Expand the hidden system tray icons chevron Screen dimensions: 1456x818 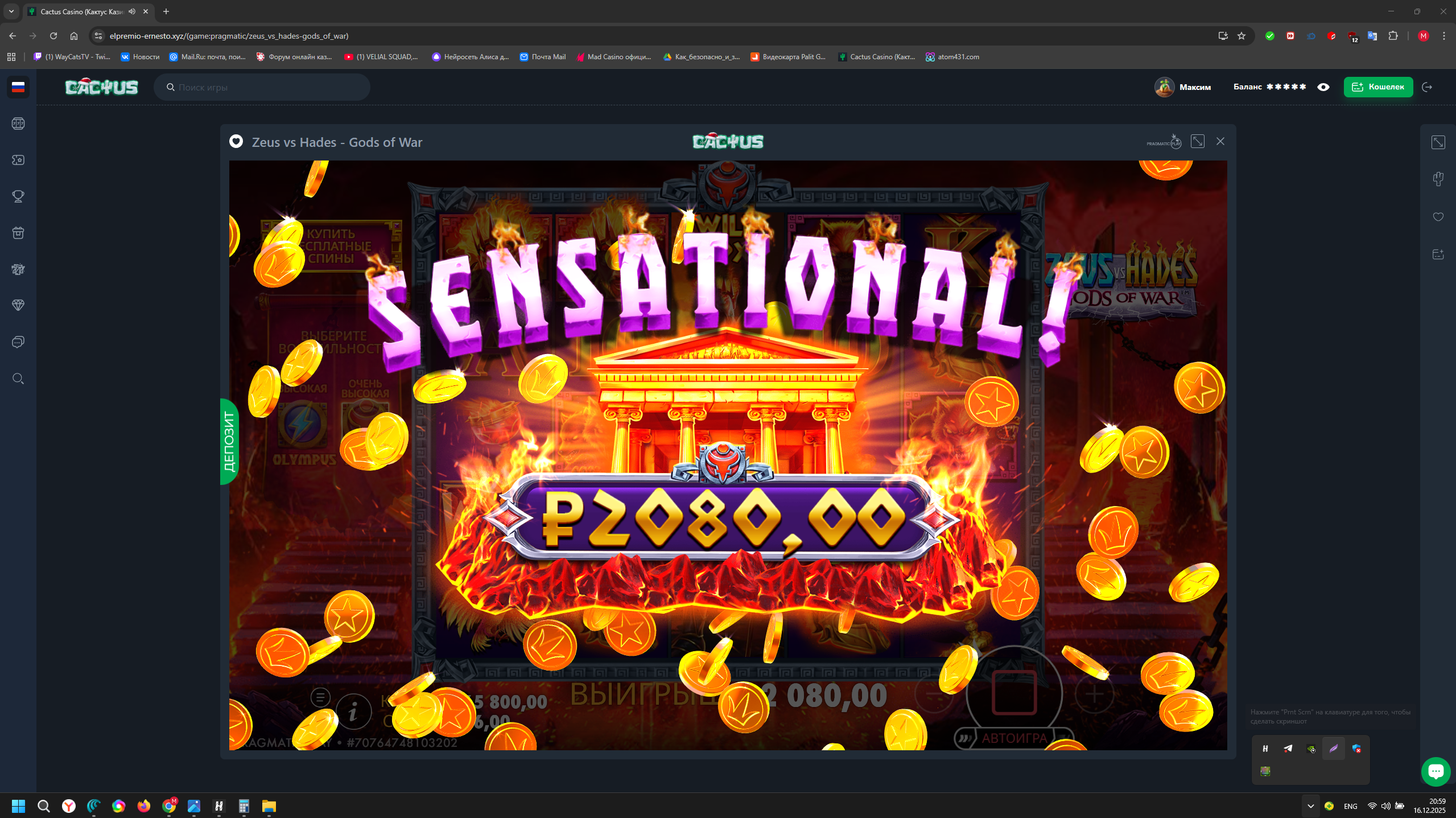[x=1310, y=806]
